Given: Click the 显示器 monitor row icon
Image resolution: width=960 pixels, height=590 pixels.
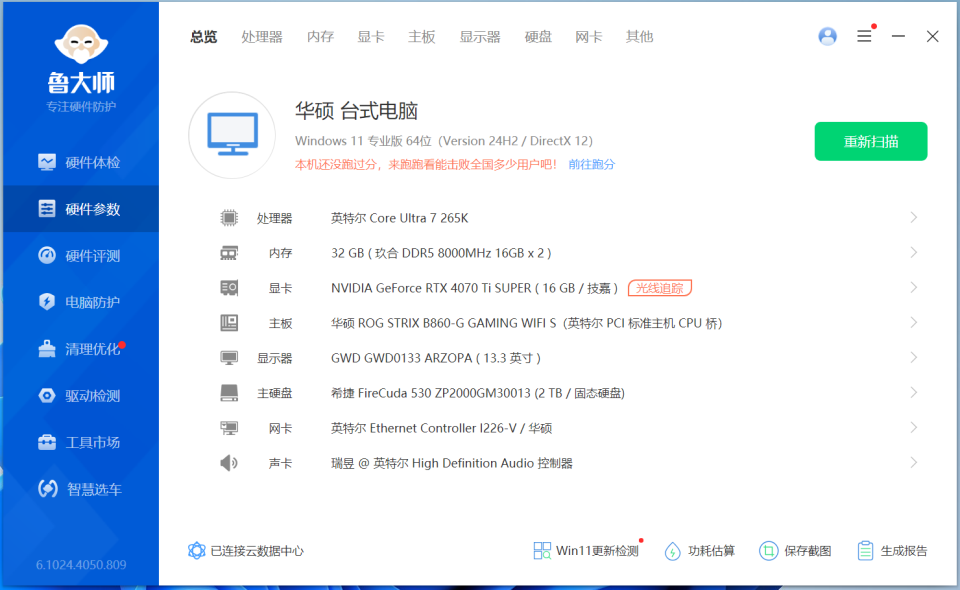Looking at the screenshot, I should click(x=229, y=358).
